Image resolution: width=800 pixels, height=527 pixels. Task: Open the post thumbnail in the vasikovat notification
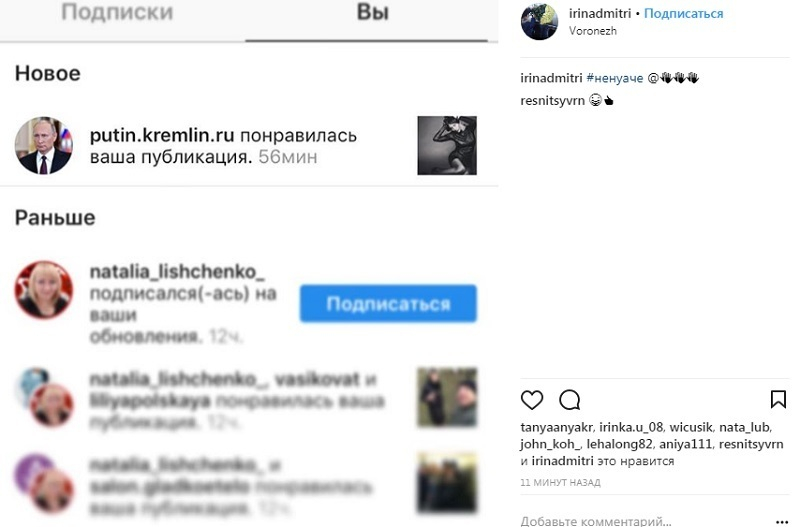[x=447, y=397]
